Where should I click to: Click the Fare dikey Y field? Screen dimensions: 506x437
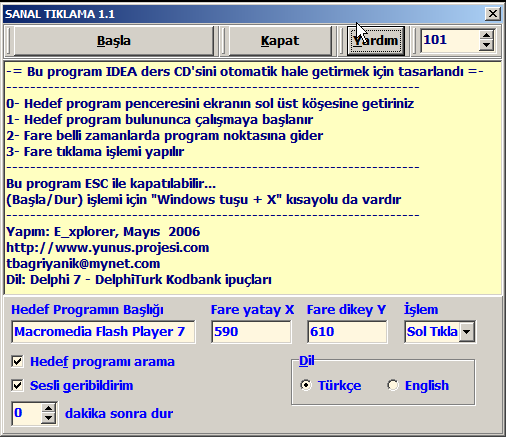[x=347, y=332]
